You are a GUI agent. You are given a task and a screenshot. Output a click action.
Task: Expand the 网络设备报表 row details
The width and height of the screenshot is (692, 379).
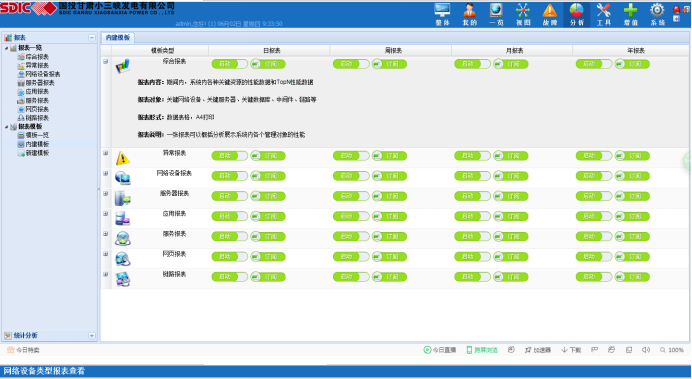[105, 173]
